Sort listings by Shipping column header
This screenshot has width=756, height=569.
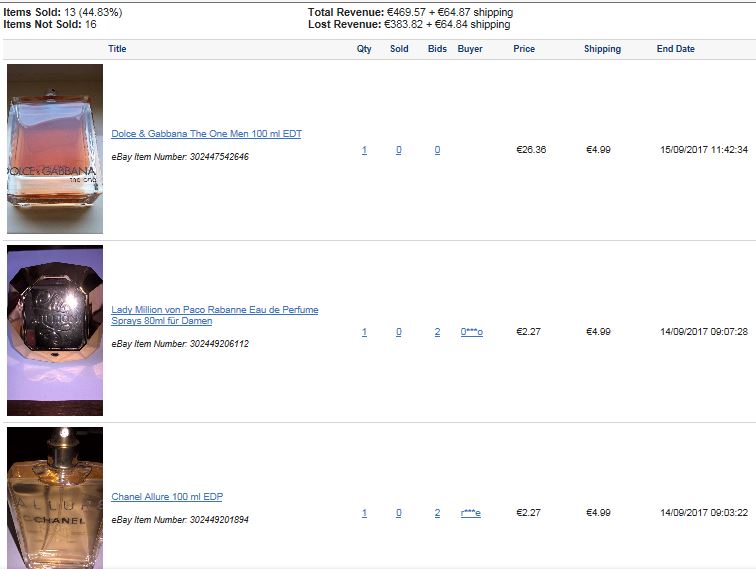[x=602, y=49]
